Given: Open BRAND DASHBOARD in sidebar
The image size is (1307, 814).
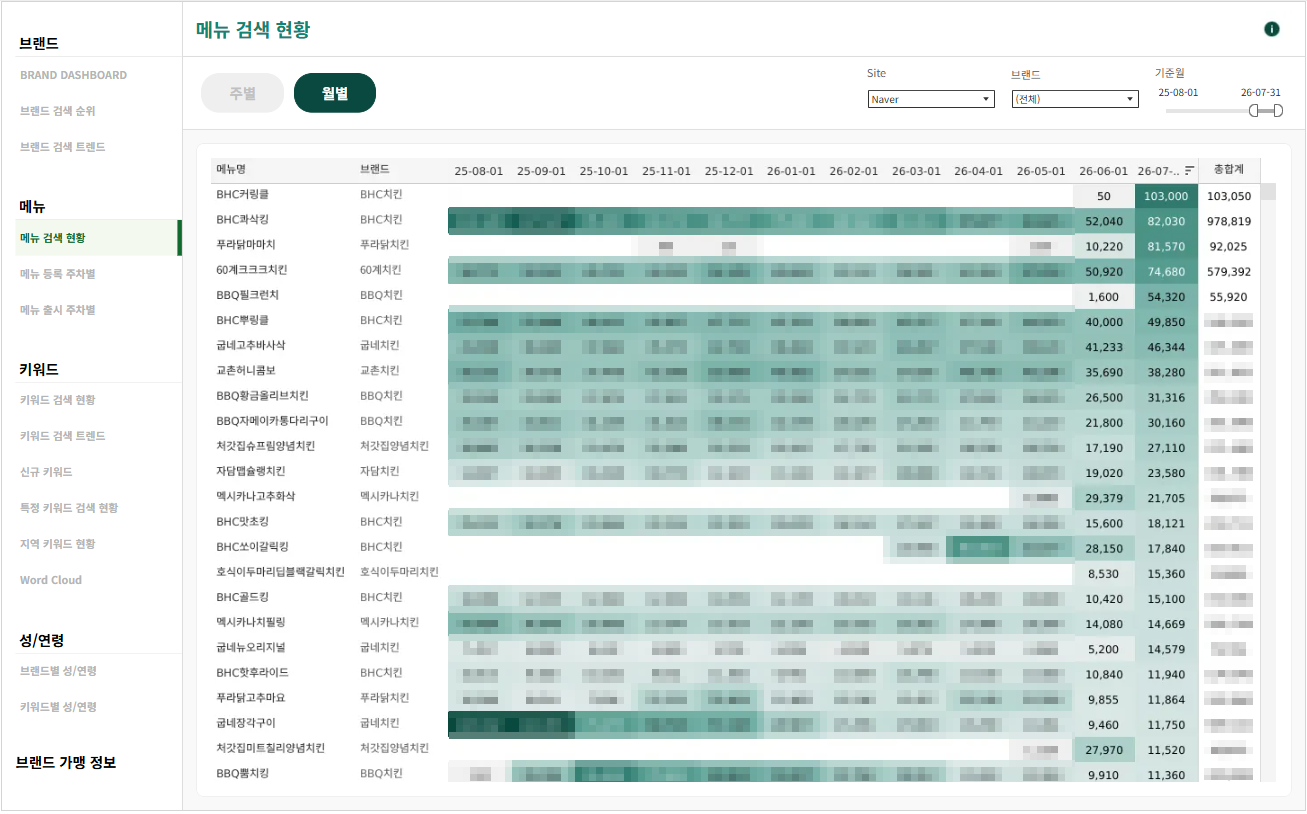Looking at the screenshot, I should (x=73, y=75).
